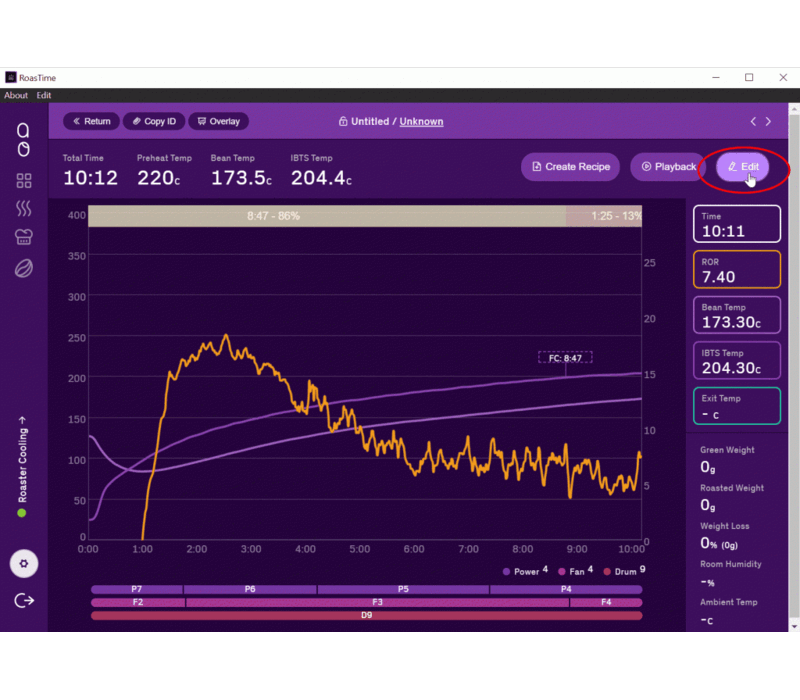This screenshot has width=800, height=700.
Task: Open the coffee bean inventory icon
Action: click(x=23, y=268)
